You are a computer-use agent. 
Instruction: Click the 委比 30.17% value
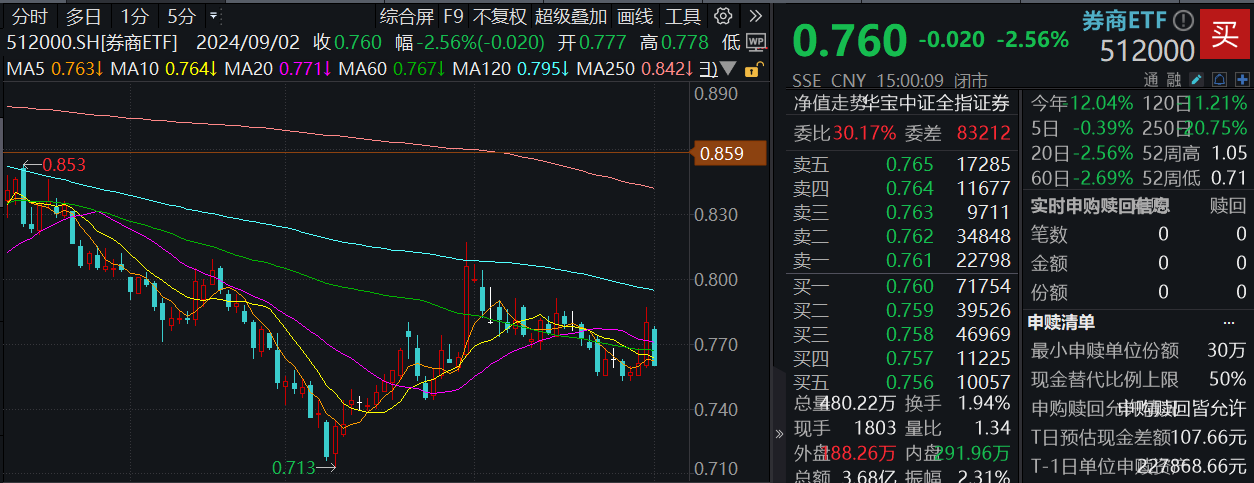click(x=866, y=132)
